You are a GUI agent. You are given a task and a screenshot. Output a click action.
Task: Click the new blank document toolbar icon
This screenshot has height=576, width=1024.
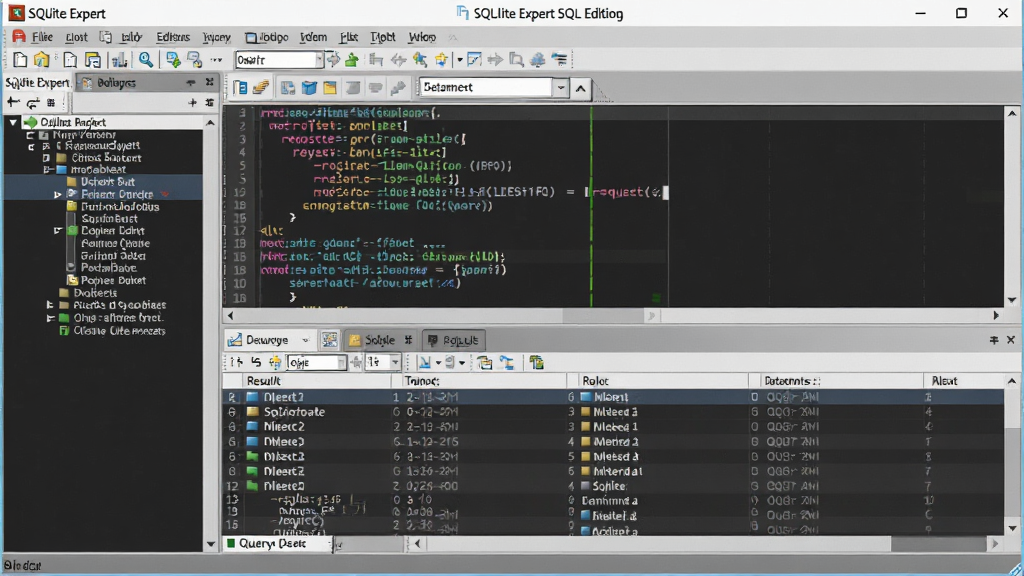pos(20,60)
